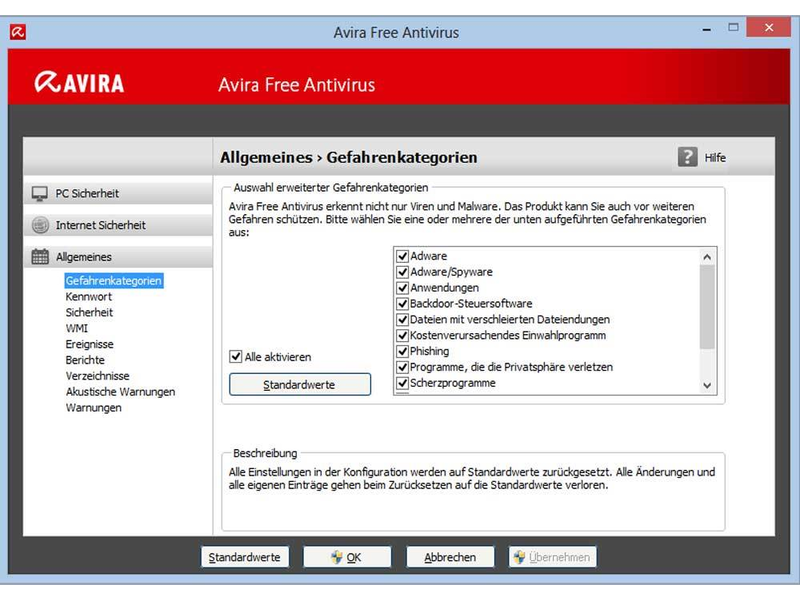Click the bottom bar Standardwerte button
The image size is (800, 600).
244,557
